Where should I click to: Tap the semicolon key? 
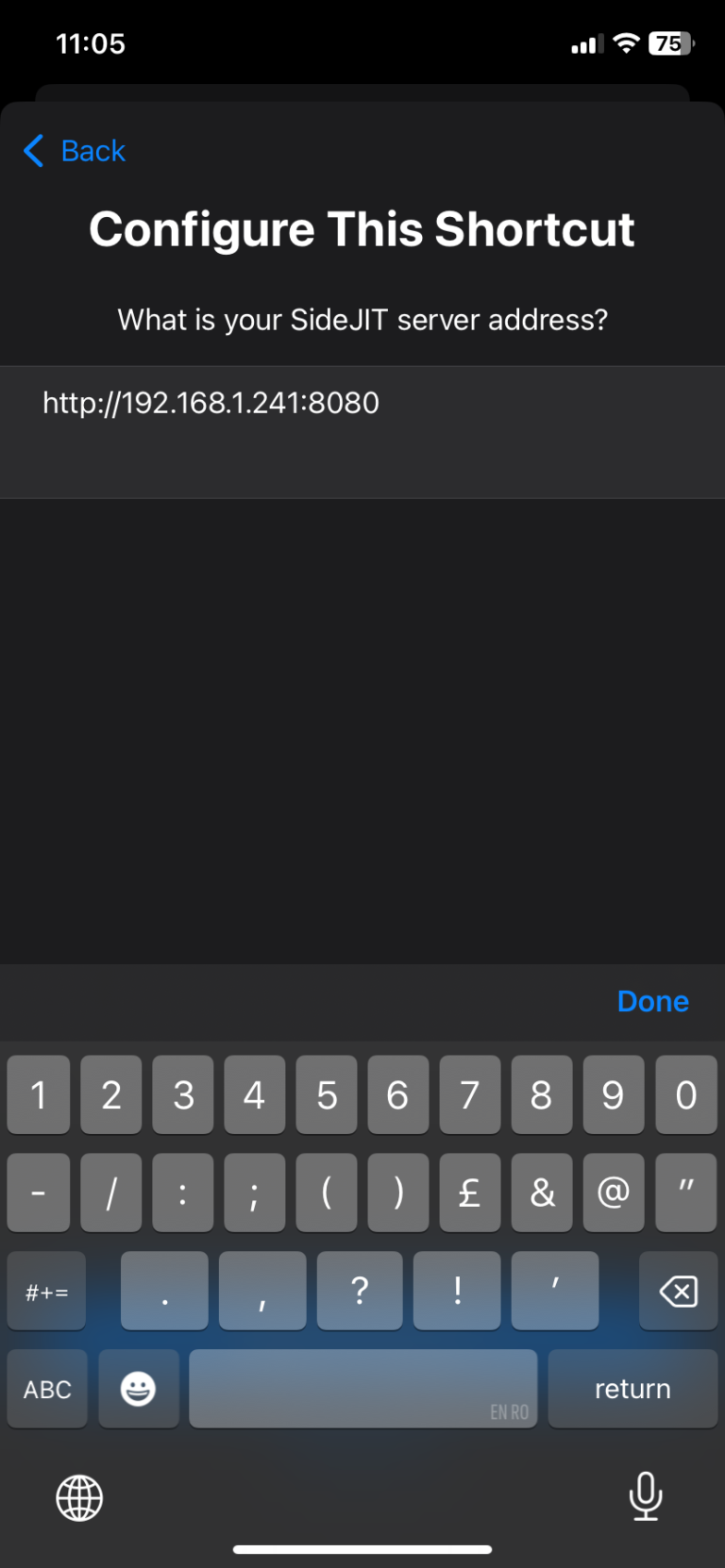tap(254, 1193)
